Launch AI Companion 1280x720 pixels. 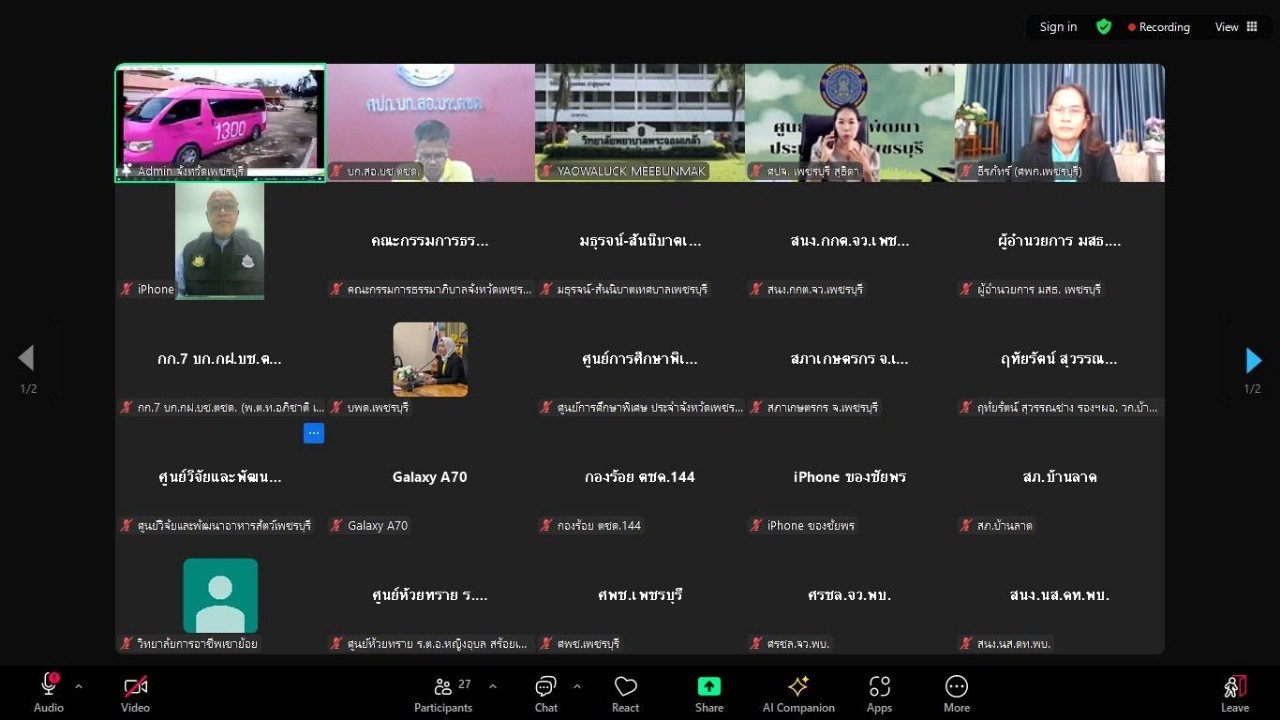click(798, 687)
